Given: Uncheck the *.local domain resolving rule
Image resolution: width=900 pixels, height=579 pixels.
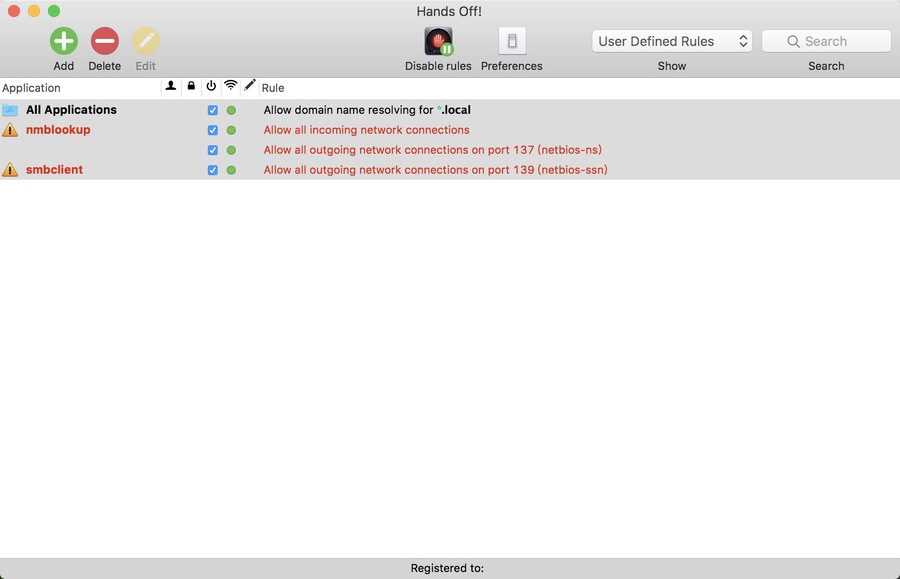Looking at the screenshot, I should pos(212,110).
